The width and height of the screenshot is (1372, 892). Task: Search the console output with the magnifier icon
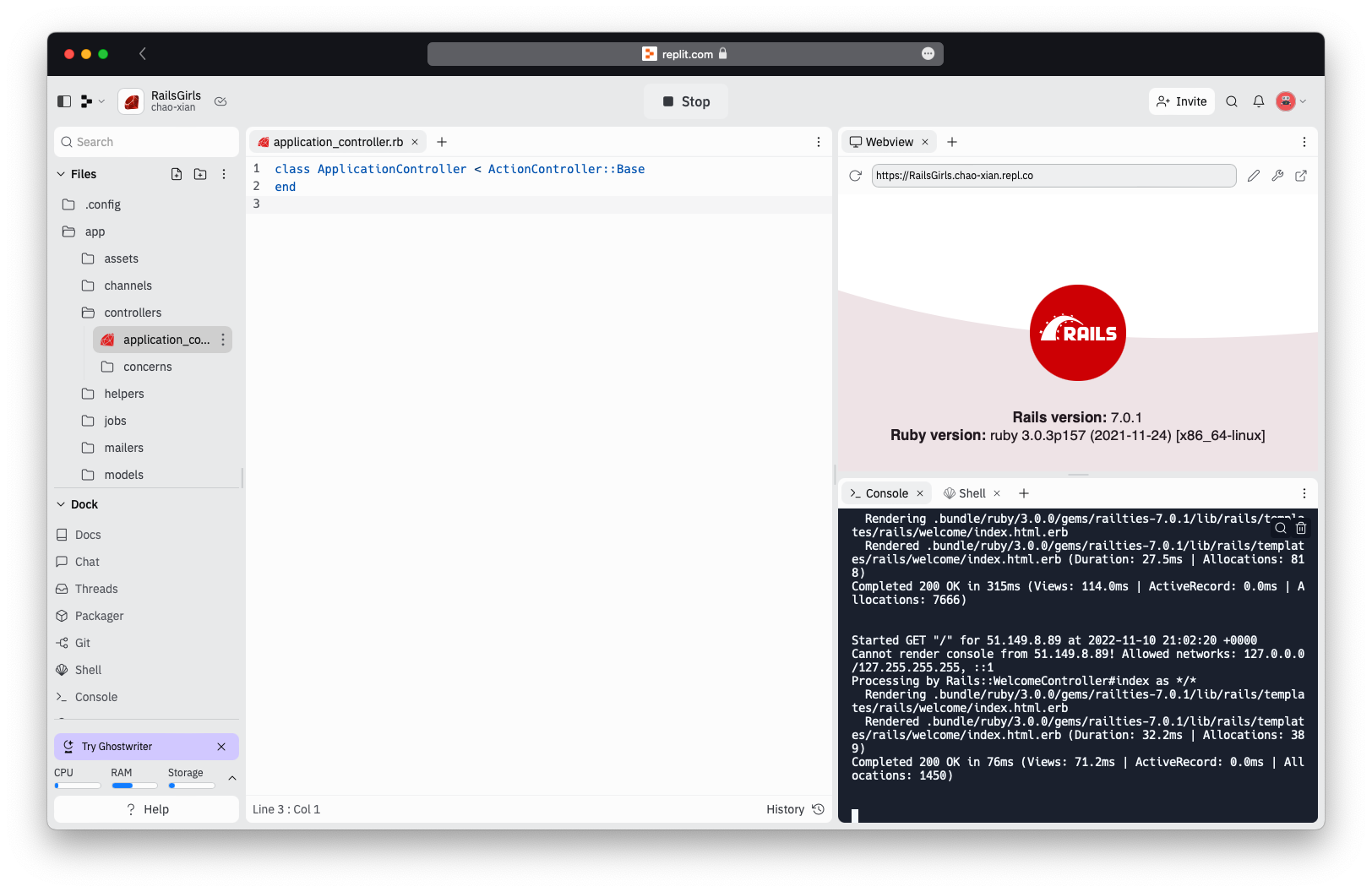pos(1280,527)
